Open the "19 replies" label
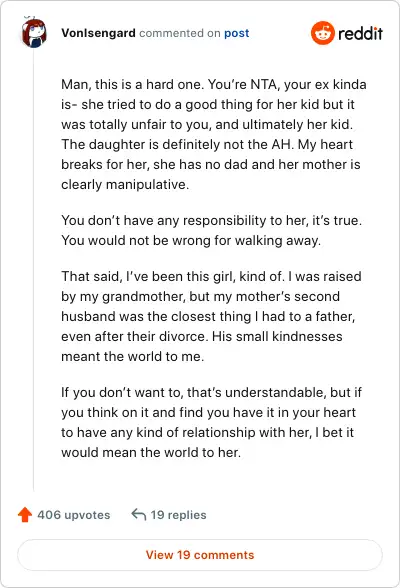 tap(178, 515)
